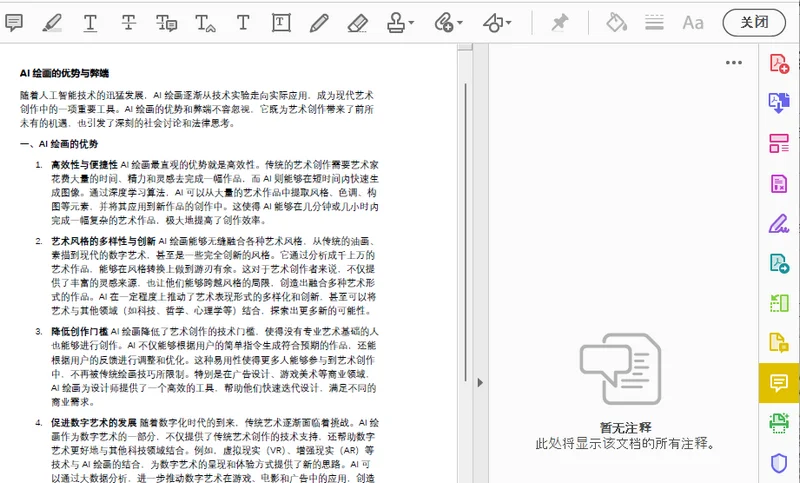Viewport: 800px width, 483px height.
Task: Select the underline text tool
Action: [x=90, y=22]
